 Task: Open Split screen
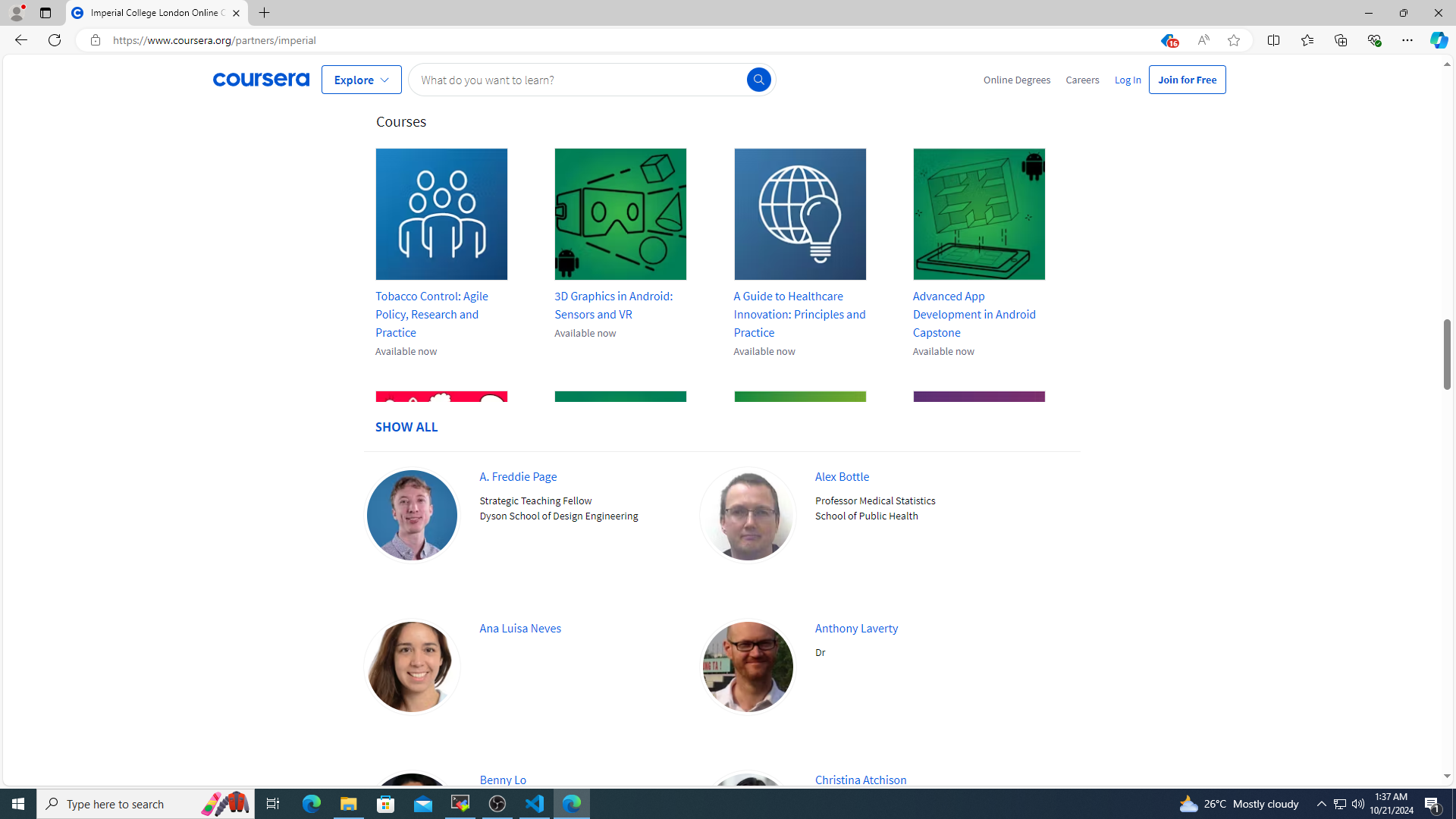1273,40
